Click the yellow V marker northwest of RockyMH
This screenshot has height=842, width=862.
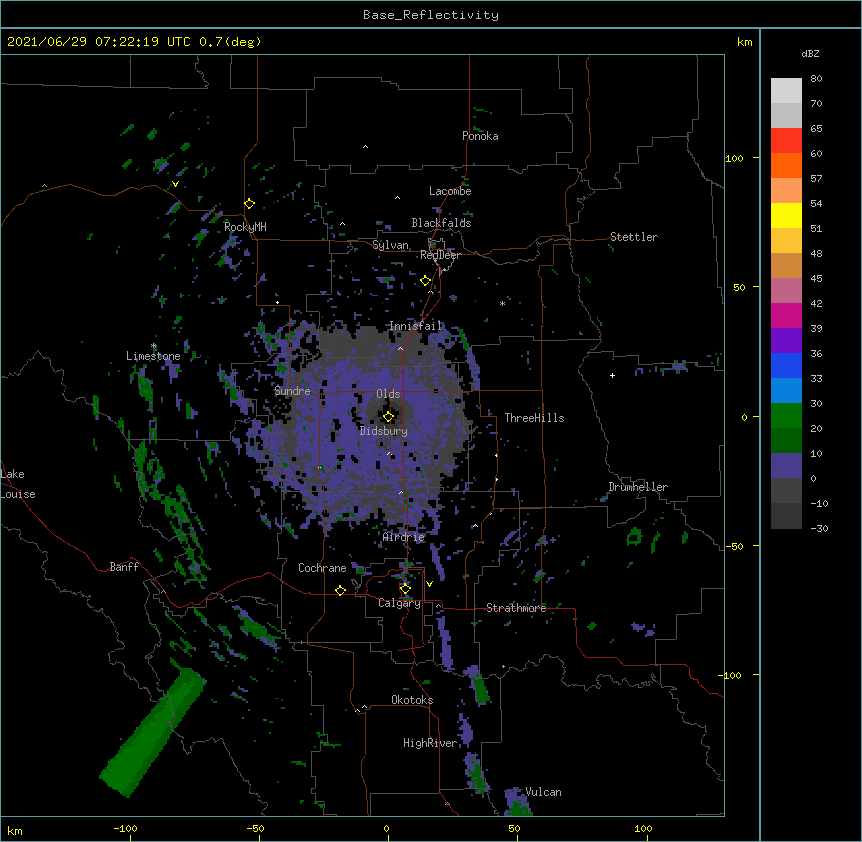(x=175, y=184)
